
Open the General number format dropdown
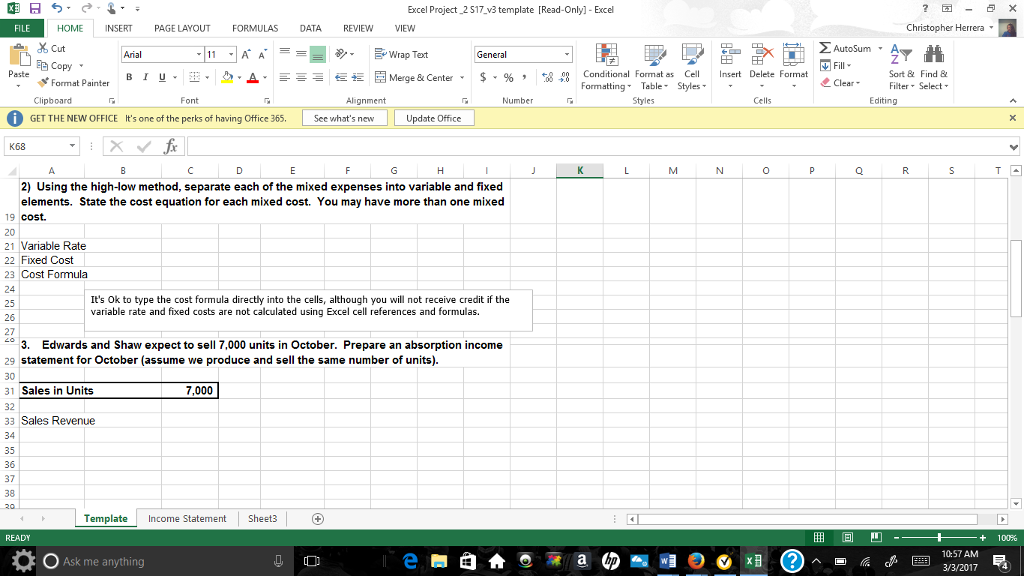point(564,52)
